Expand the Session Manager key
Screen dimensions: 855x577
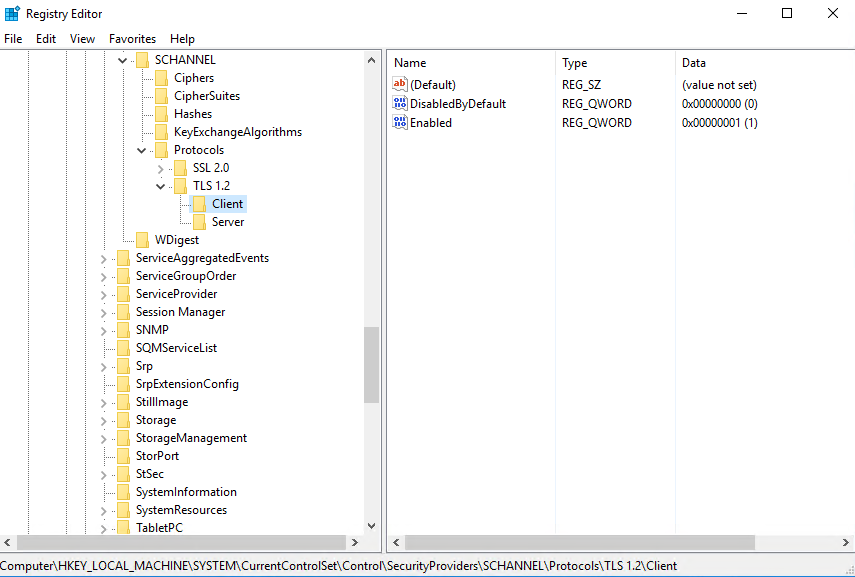tap(104, 312)
